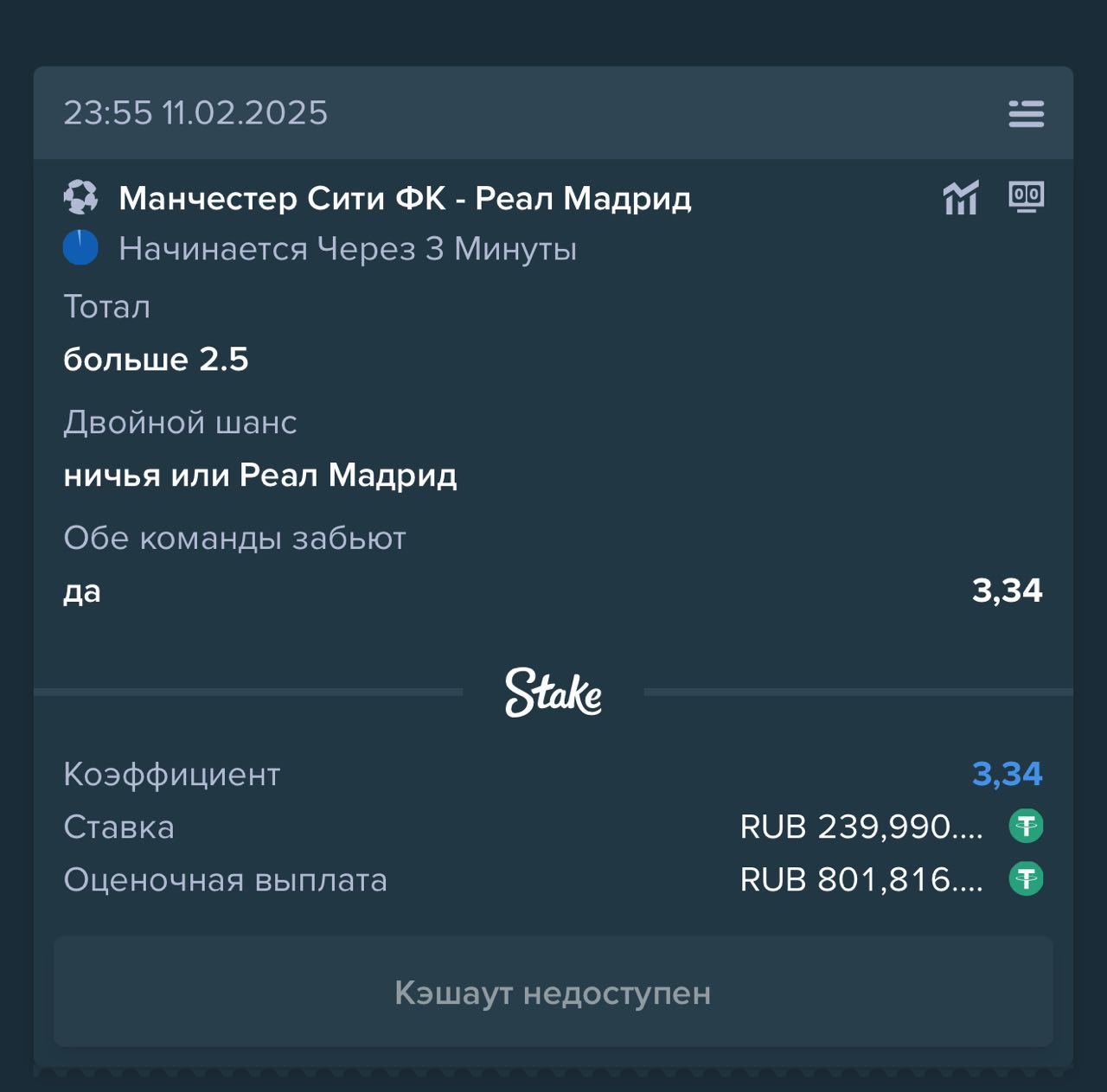Click the Кэшаут недоступен button
This screenshot has width=1107, height=1092.
[553, 992]
